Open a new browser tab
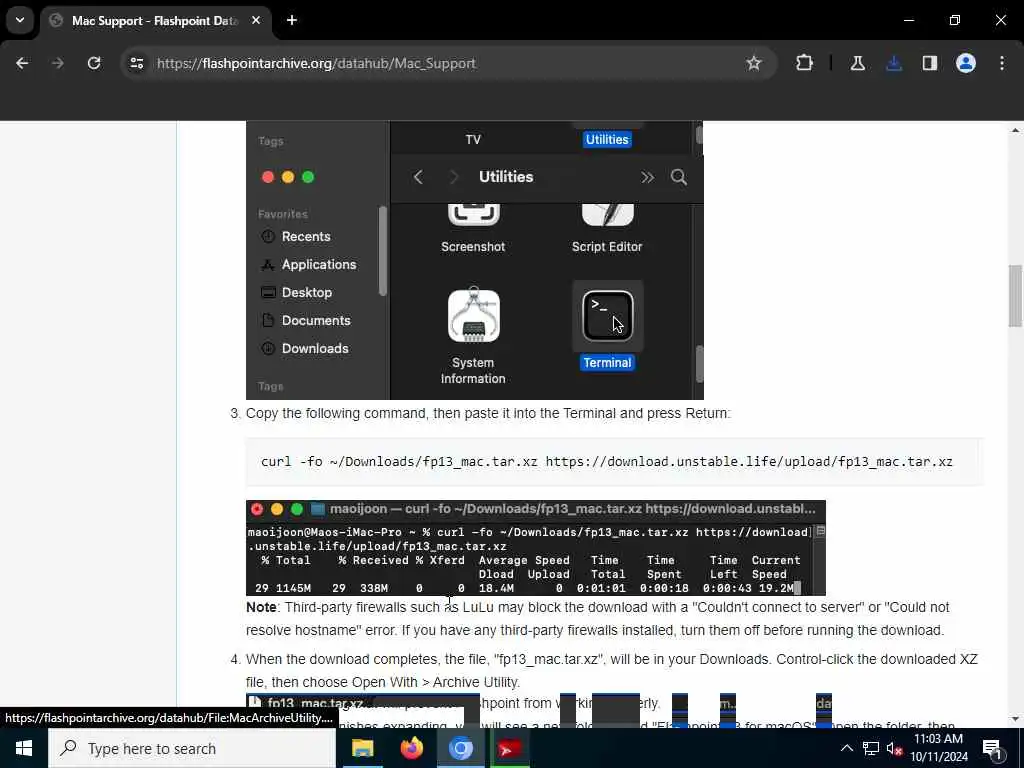 click(x=292, y=20)
